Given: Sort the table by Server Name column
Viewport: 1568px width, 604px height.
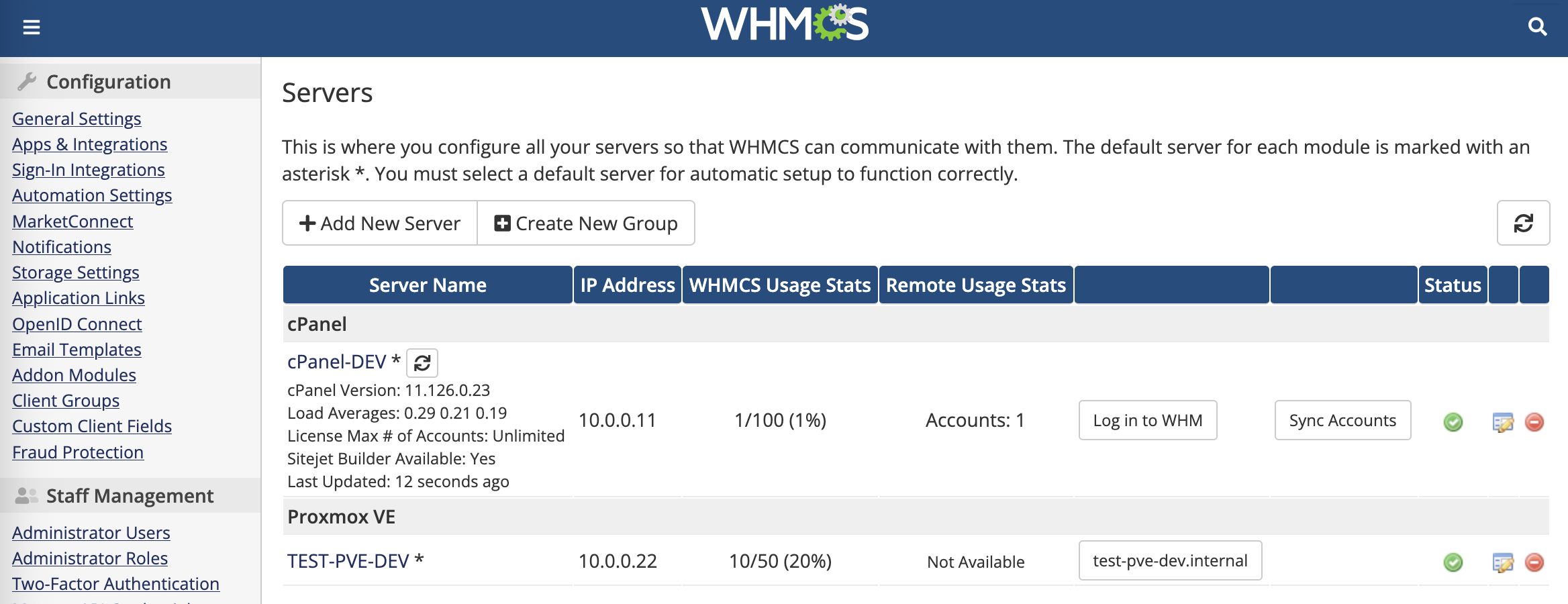Looking at the screenshot, I should pos(427,285).
